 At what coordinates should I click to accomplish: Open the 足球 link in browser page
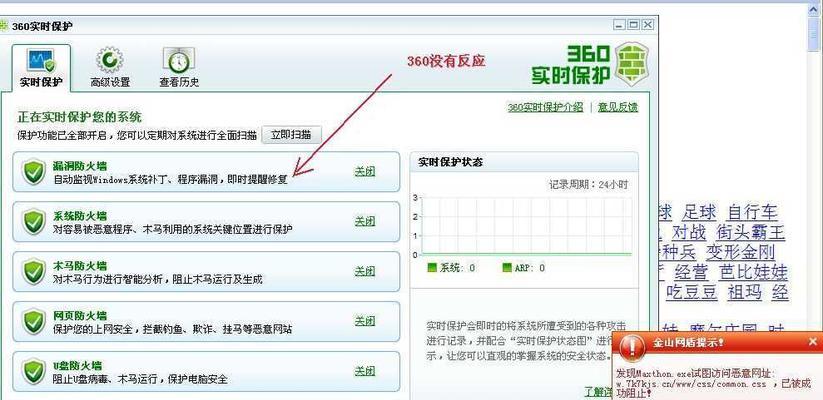(699, 213)
